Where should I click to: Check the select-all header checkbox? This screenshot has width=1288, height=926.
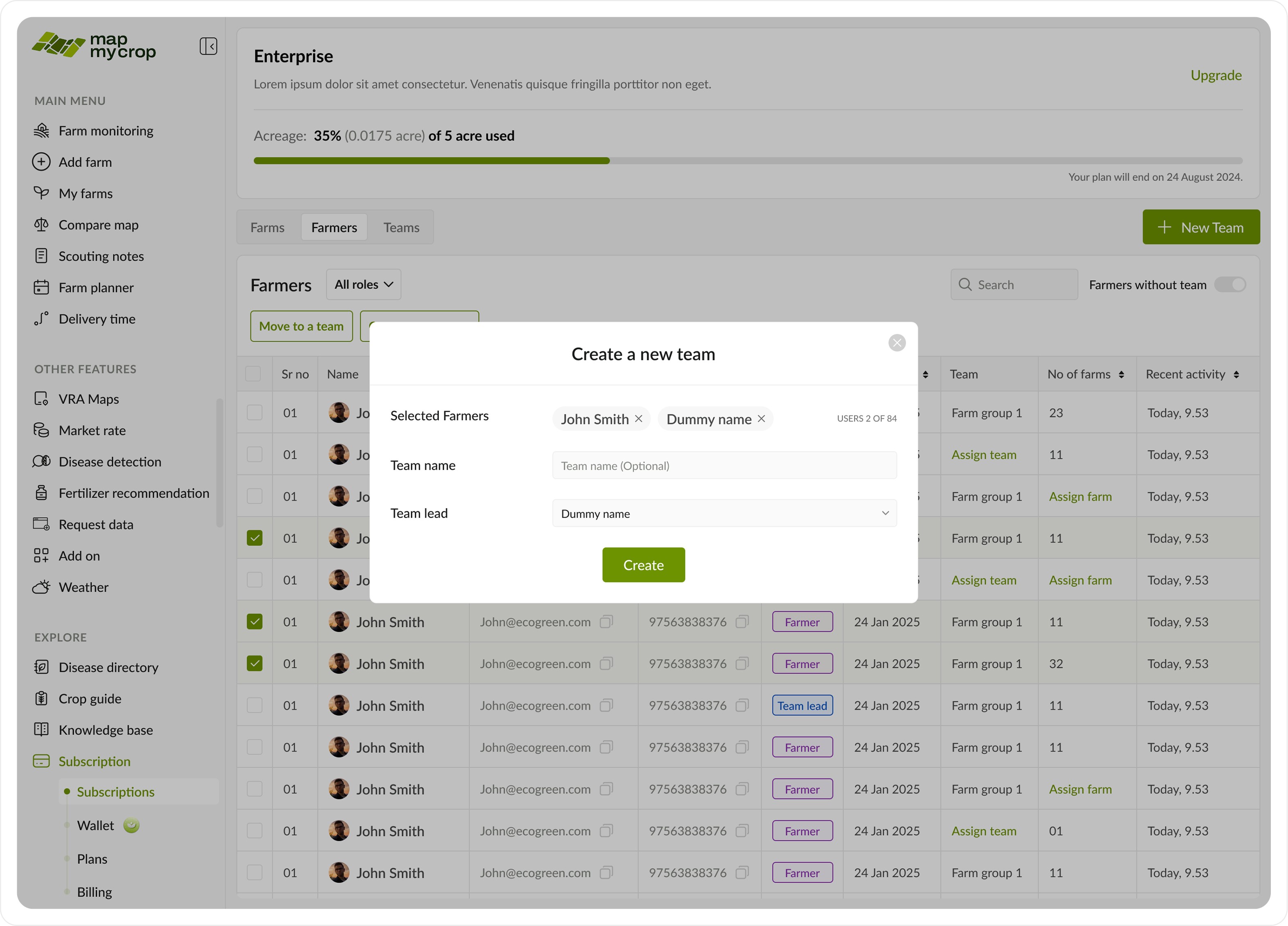[253, 374]
